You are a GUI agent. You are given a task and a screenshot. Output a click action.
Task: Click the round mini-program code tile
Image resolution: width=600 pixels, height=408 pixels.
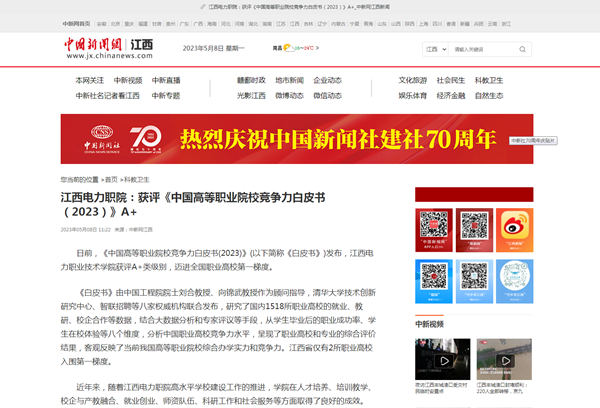[x=514, y=281]
